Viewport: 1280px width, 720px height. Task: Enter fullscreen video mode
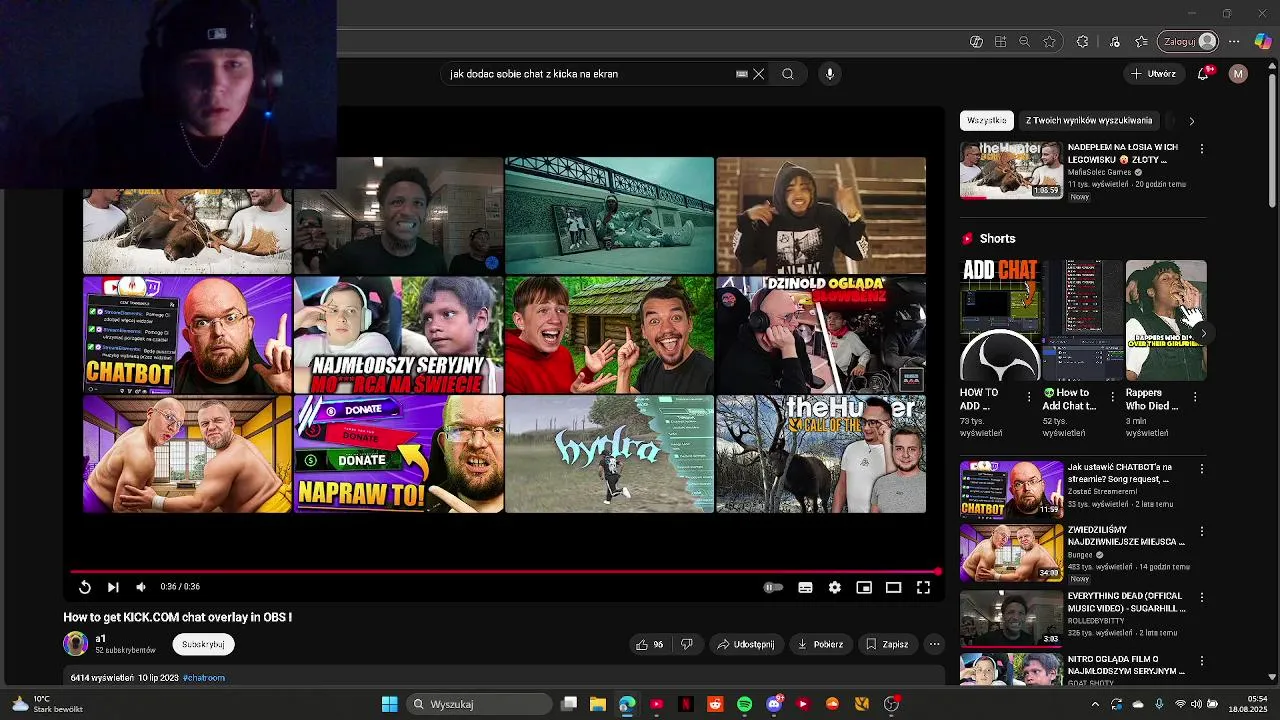pos(924,587)
